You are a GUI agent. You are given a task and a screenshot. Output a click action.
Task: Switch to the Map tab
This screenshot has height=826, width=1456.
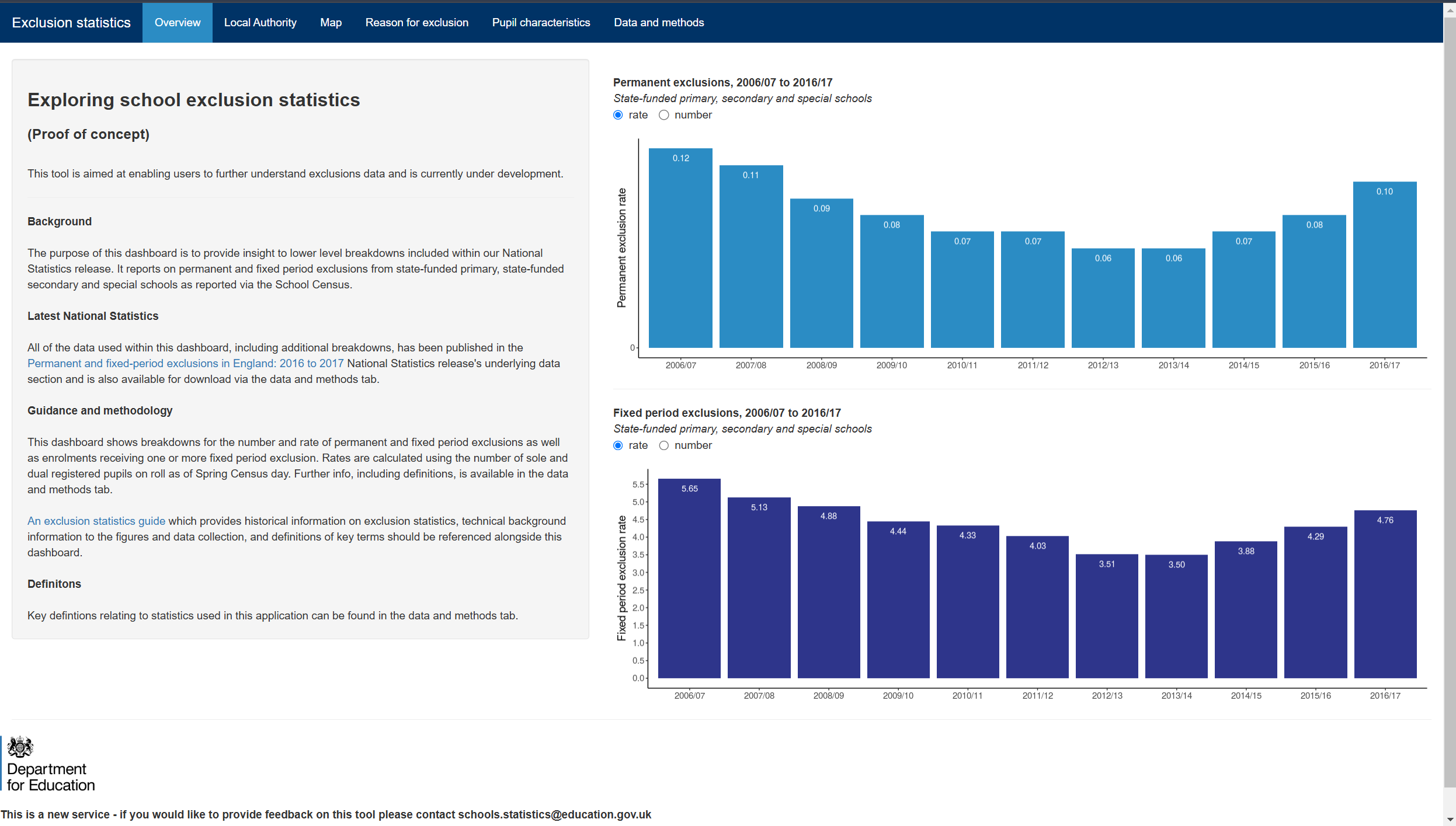[x=331, y=23]
